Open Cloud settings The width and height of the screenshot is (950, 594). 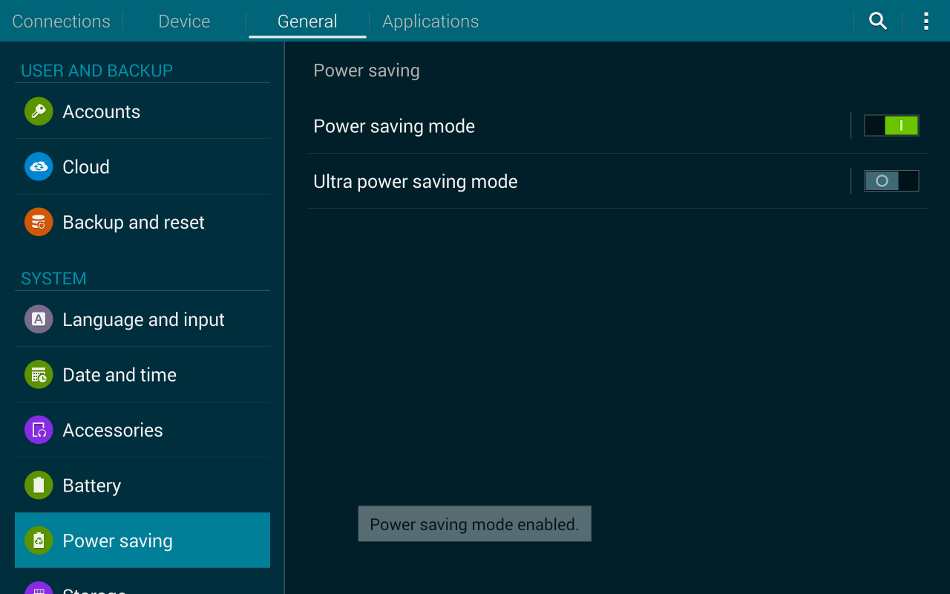(142, 167)
